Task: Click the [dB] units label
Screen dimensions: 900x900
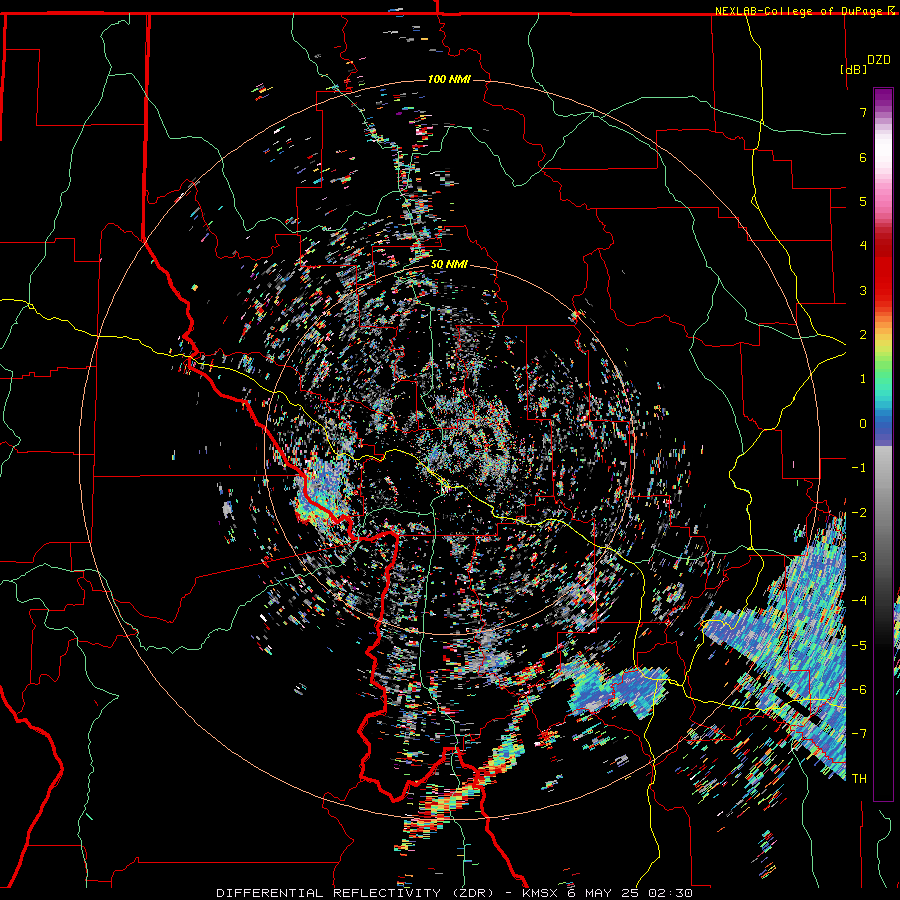Action: (854, 69)
